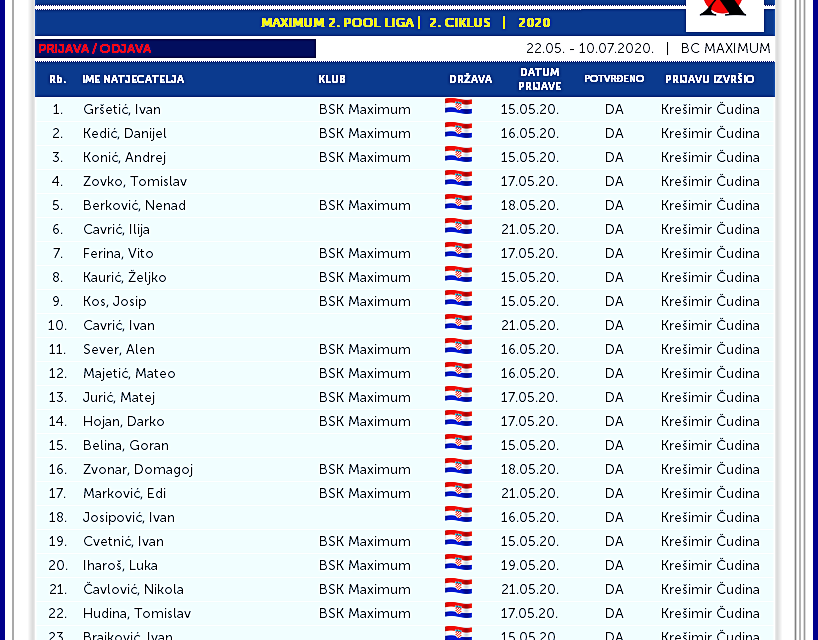
Task: Select player name Konić, Andrej
Action: coord(124,158)
